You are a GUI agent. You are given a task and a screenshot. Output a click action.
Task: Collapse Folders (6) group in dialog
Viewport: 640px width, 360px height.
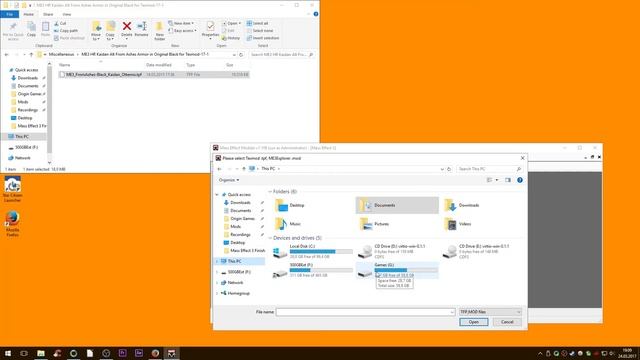270,191
